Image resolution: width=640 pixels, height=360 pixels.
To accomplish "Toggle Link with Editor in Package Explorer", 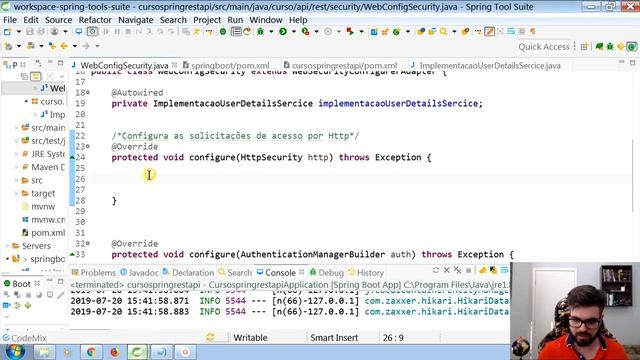I will (36, 76).
